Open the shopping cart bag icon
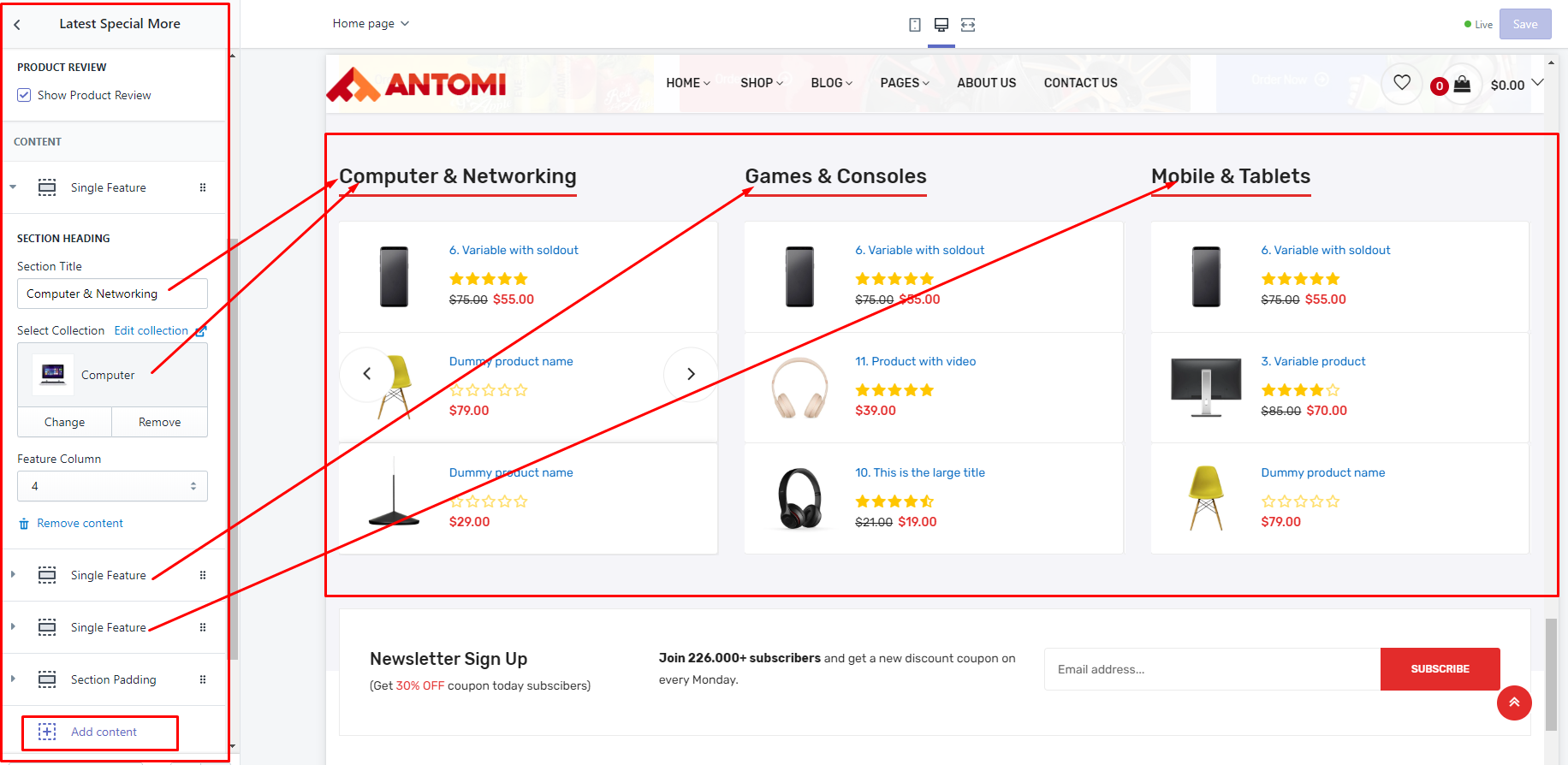 click(1462, 84)
